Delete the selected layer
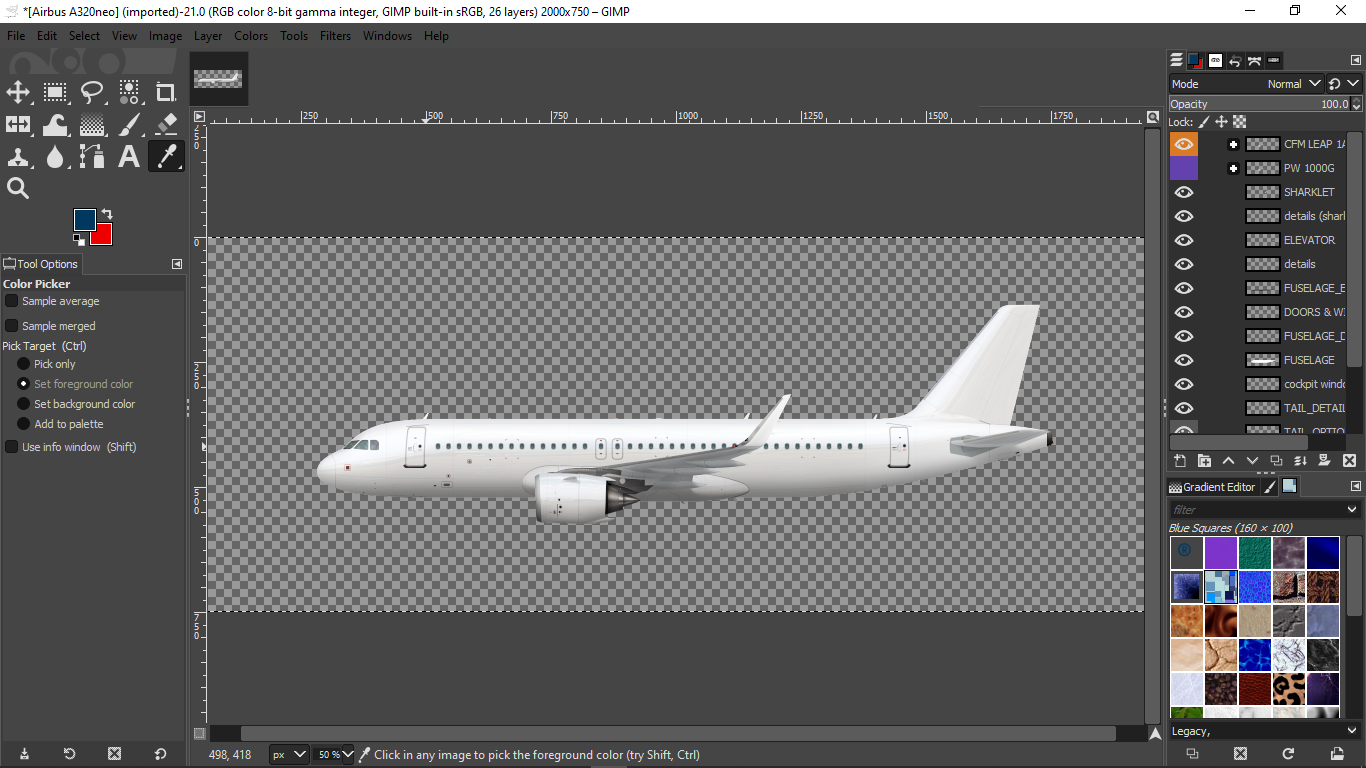 pyautogui.click(x=1349, y=461)
